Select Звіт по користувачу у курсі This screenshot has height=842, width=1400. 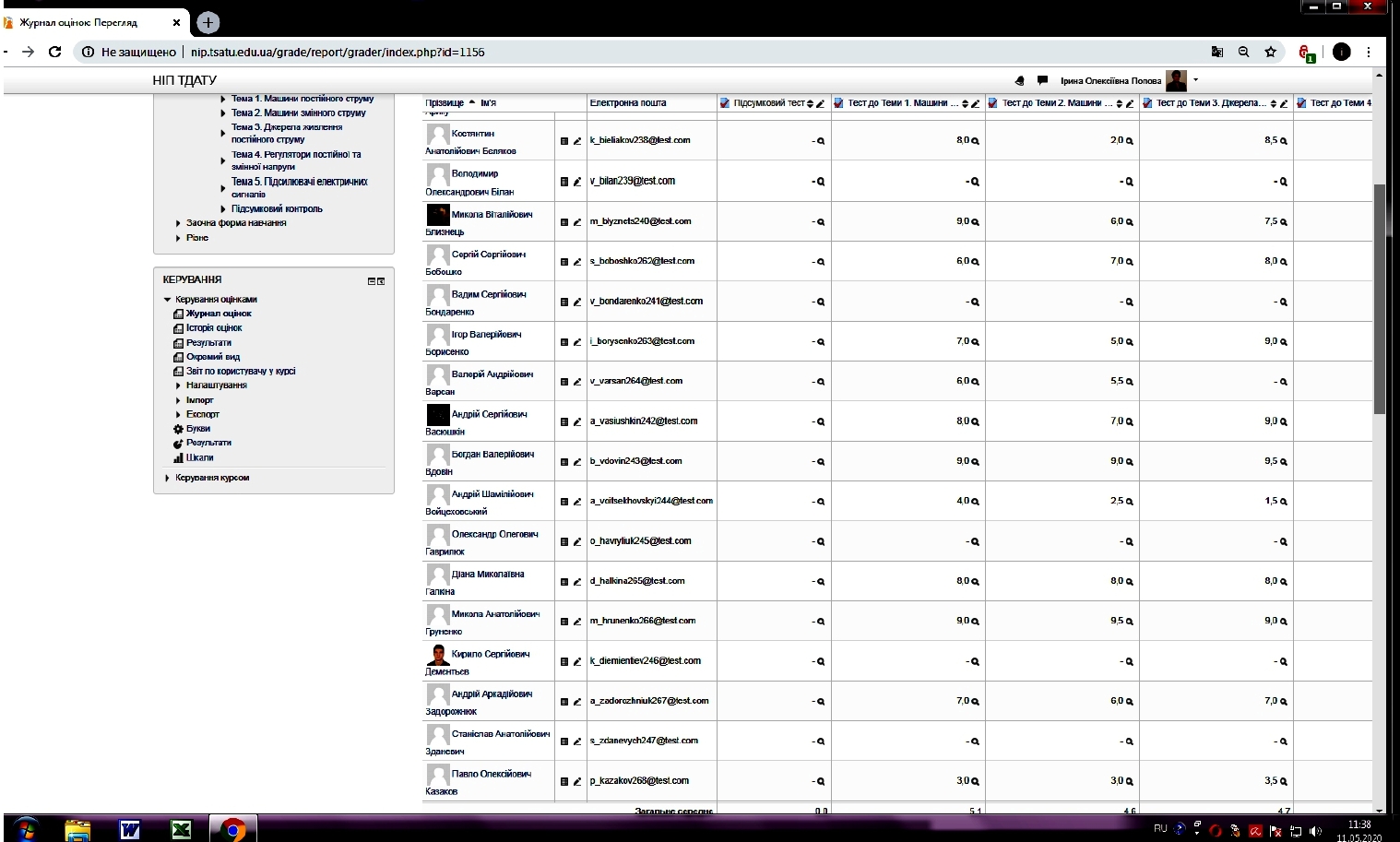point(240,371)
